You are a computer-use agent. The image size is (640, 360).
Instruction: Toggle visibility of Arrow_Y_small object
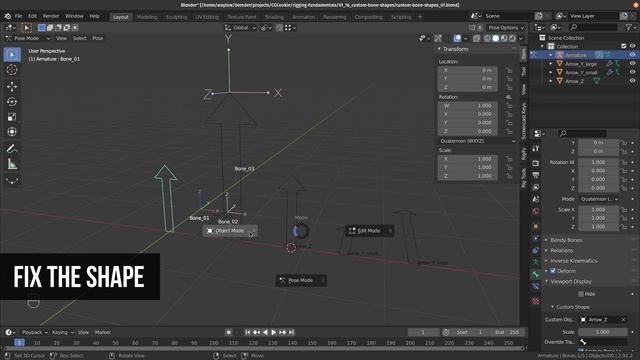point(632,72)
